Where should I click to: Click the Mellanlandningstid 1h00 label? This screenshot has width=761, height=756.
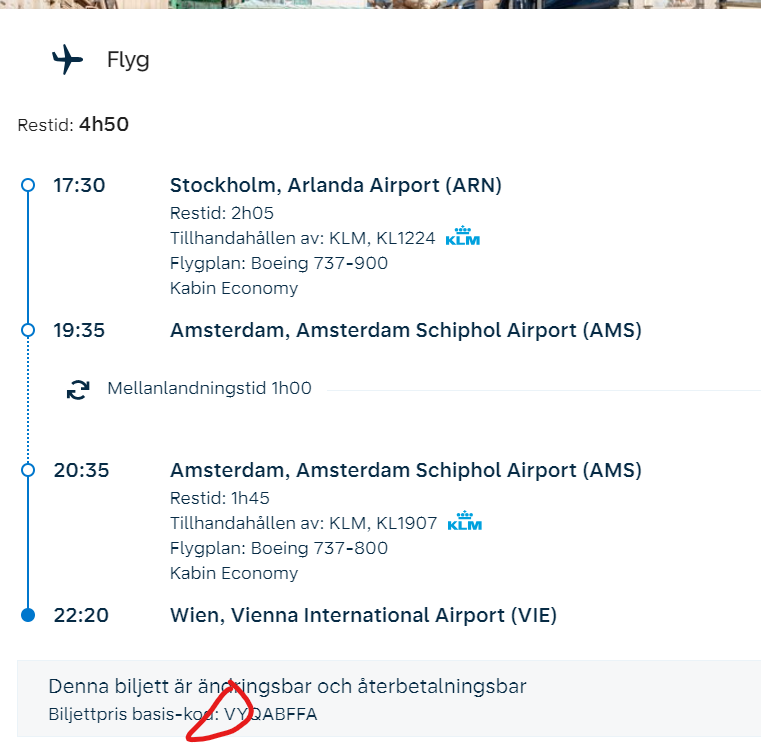point(209,388)
